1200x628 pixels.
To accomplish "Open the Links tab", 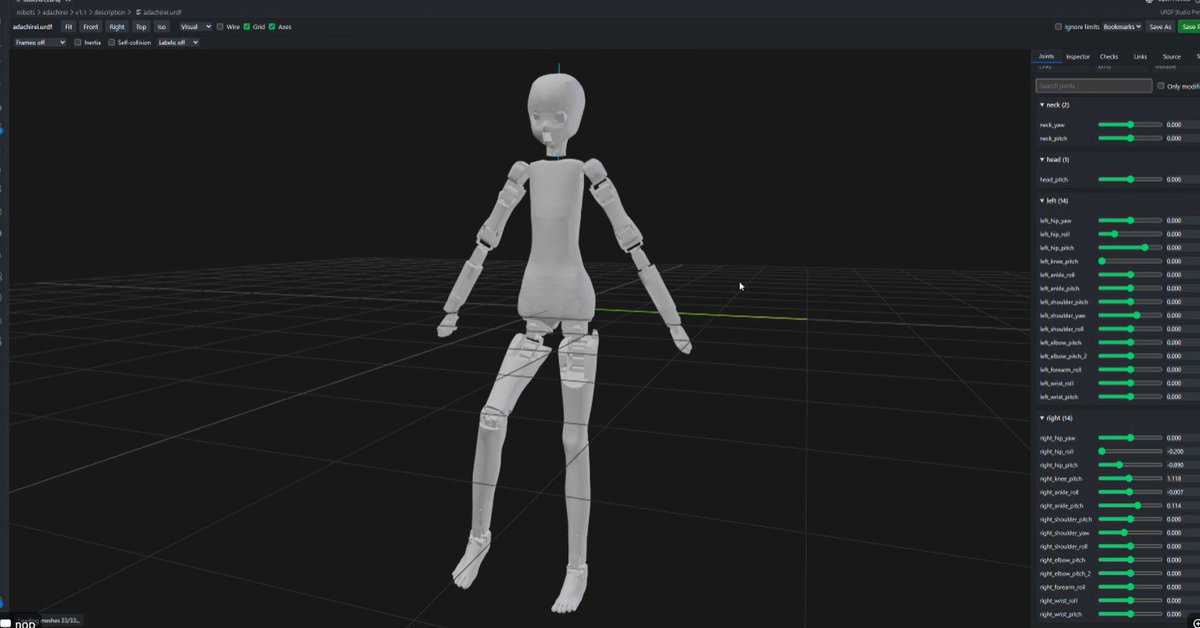I will (1140, 57).
